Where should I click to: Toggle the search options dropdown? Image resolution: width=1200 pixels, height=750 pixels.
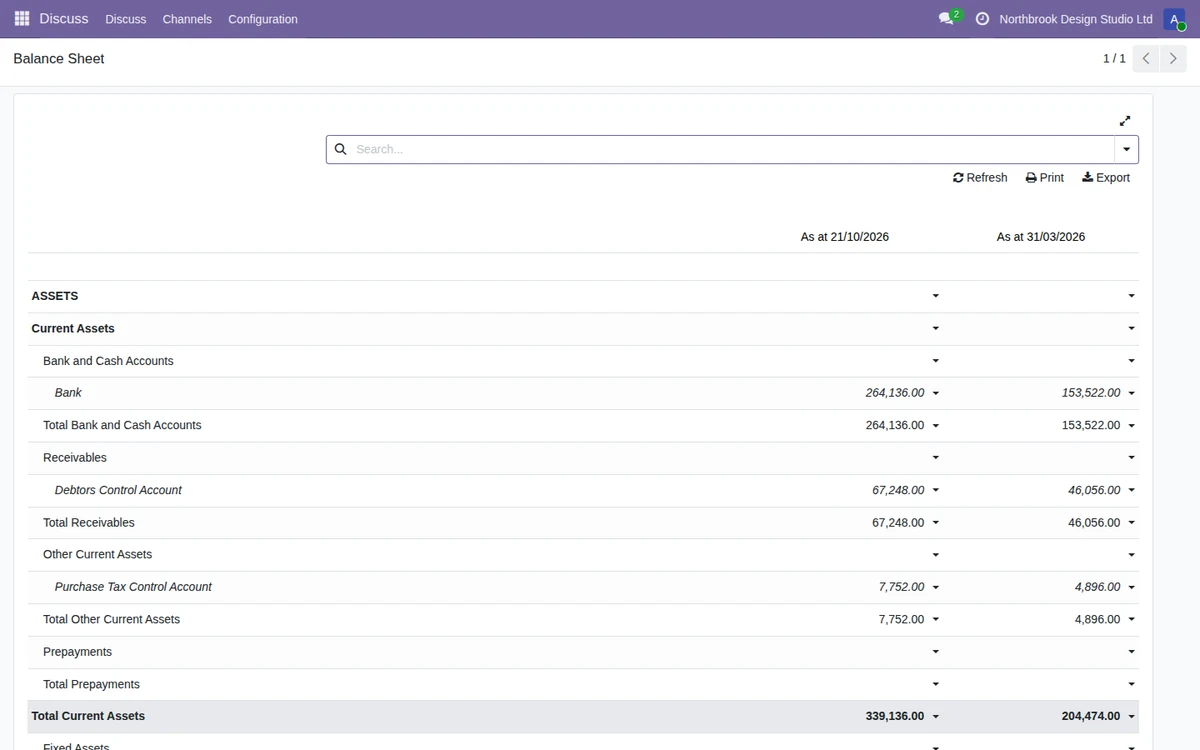(x=1127, y=149)
